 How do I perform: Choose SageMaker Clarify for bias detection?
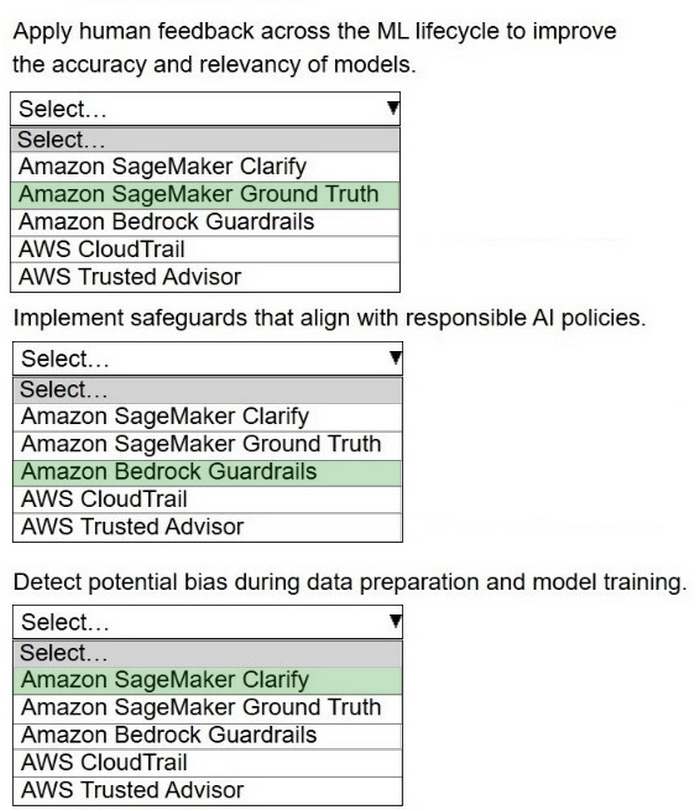click(165, 680)
